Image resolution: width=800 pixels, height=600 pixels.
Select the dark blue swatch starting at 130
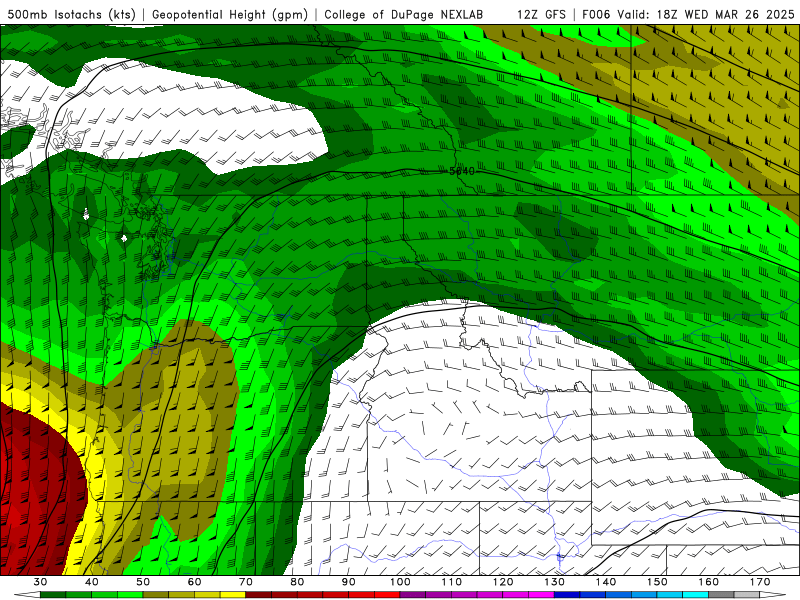tap(567, 595)
